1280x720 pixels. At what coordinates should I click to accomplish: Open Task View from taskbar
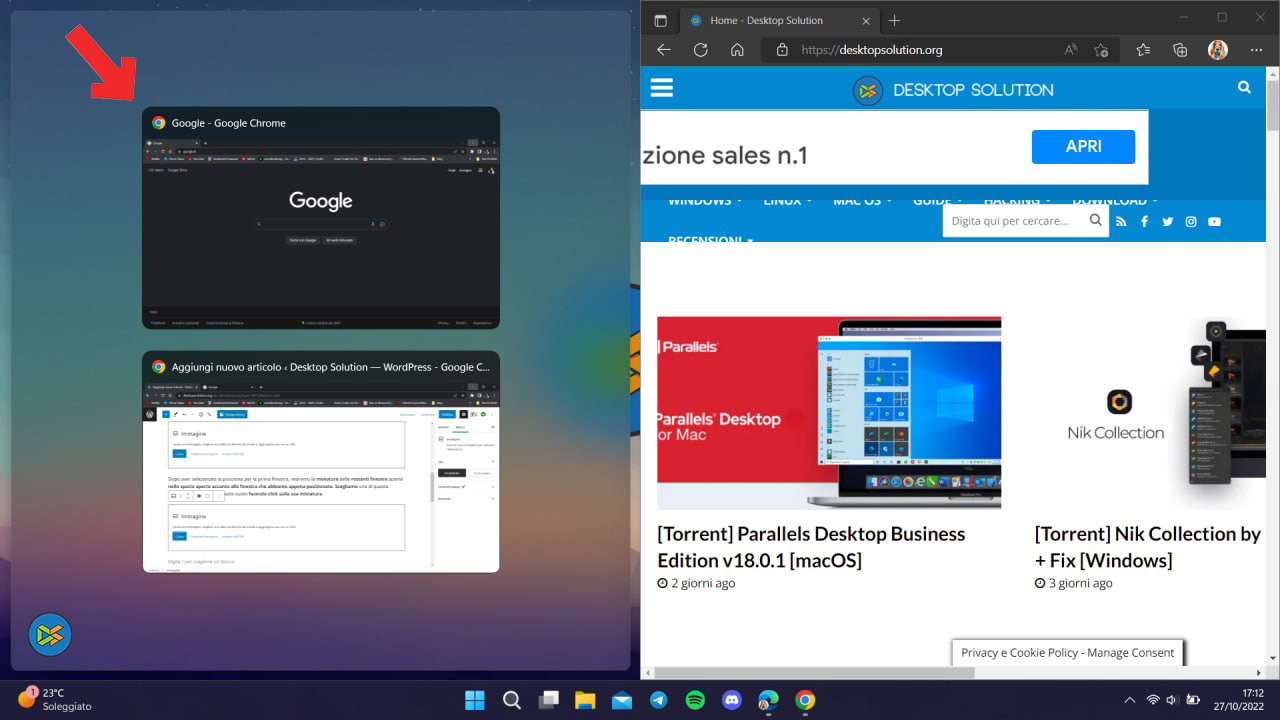[x=548, y=700]
